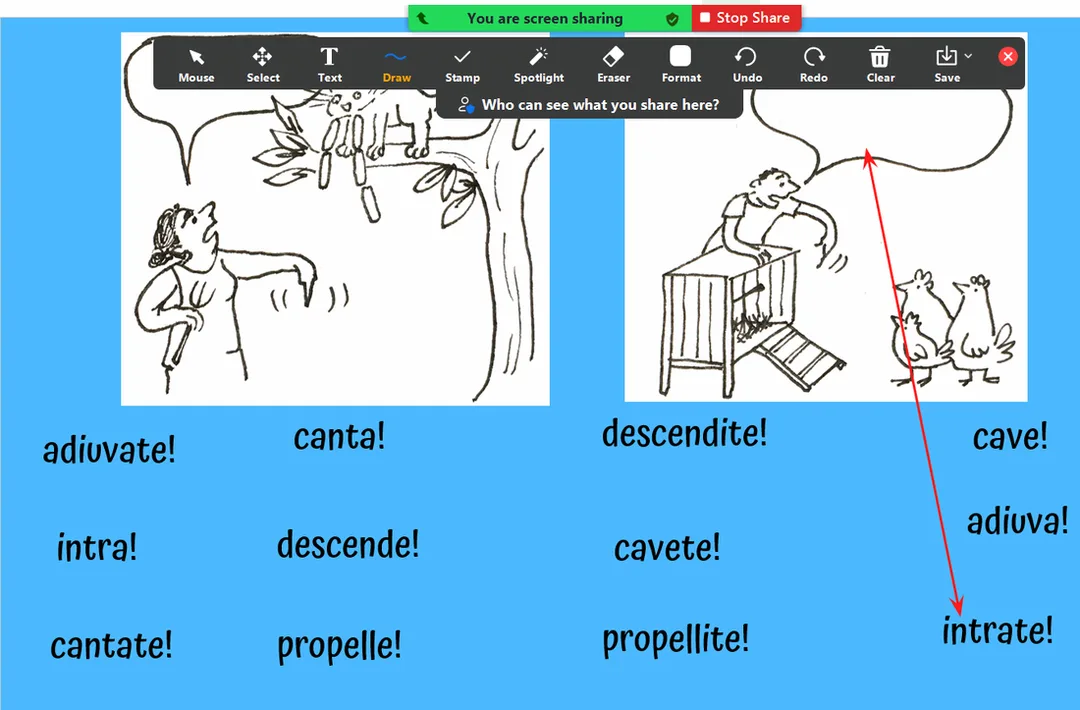Enable the Spotlight tool
Image resolution: width=1080 pixels, height=710 pixels.
(x=539, y=64)
